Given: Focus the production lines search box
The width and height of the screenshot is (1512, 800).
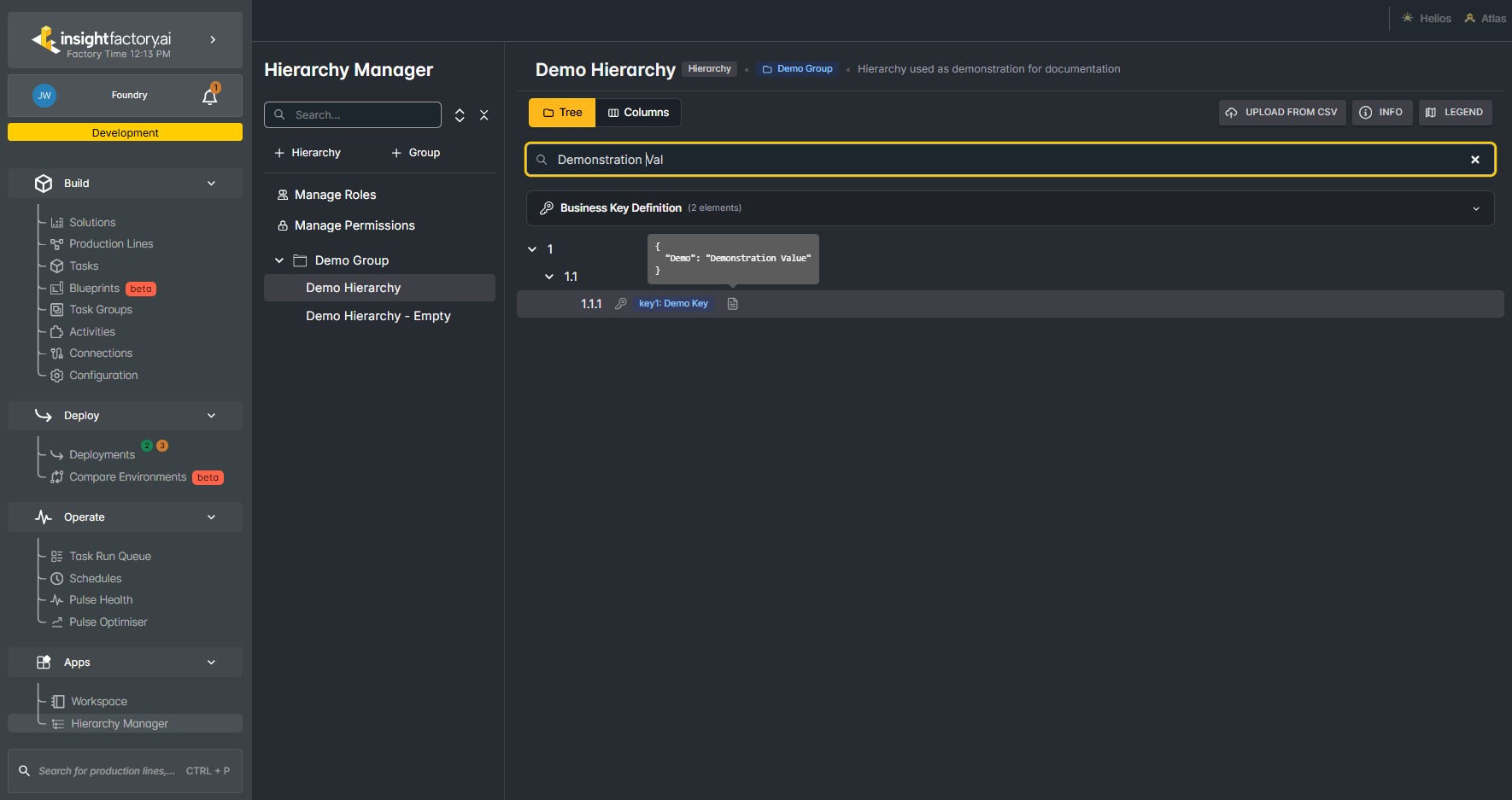Looking at the screenshot, I should pos(125,771).
